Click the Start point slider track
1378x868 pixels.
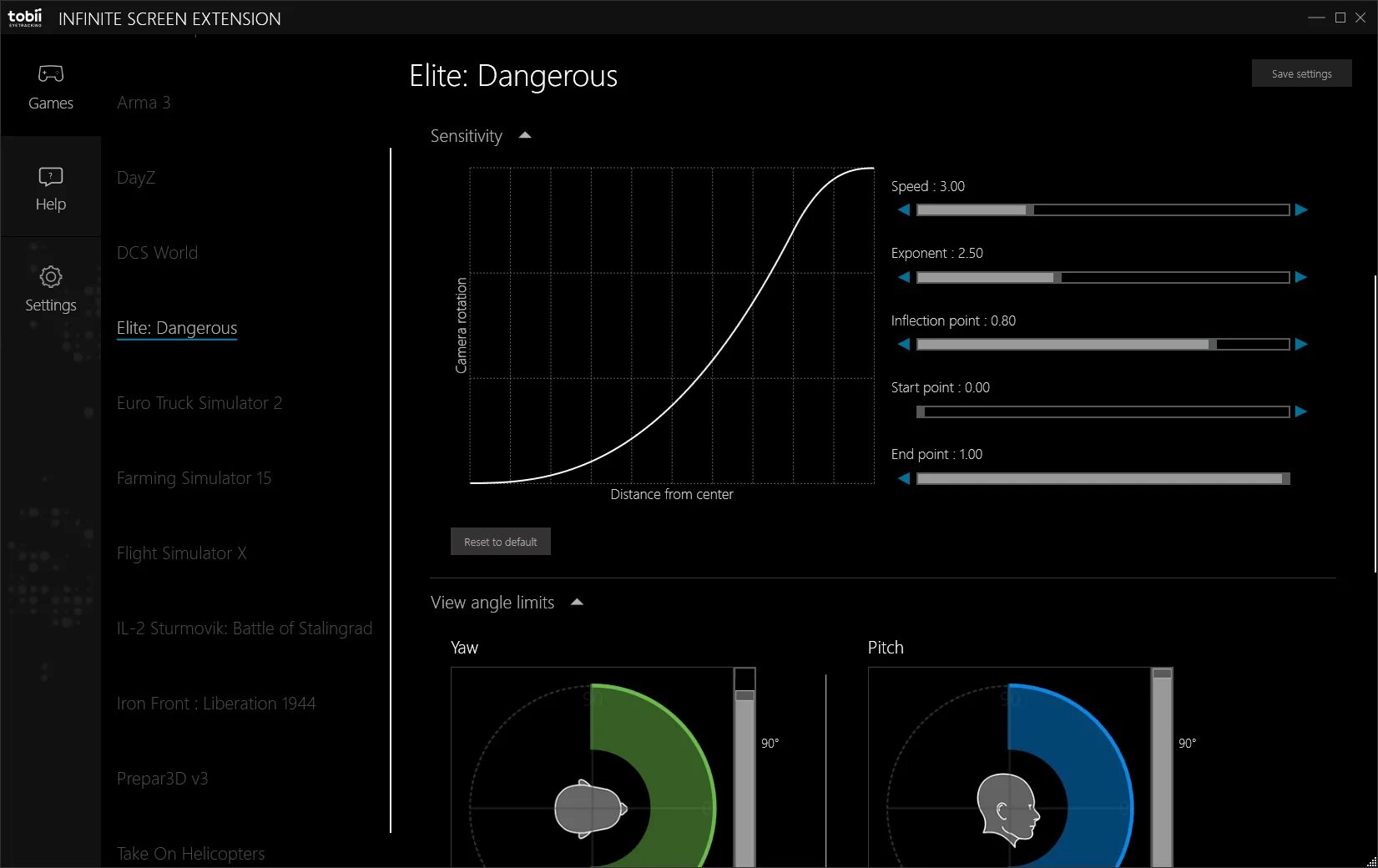(1103, 411)
